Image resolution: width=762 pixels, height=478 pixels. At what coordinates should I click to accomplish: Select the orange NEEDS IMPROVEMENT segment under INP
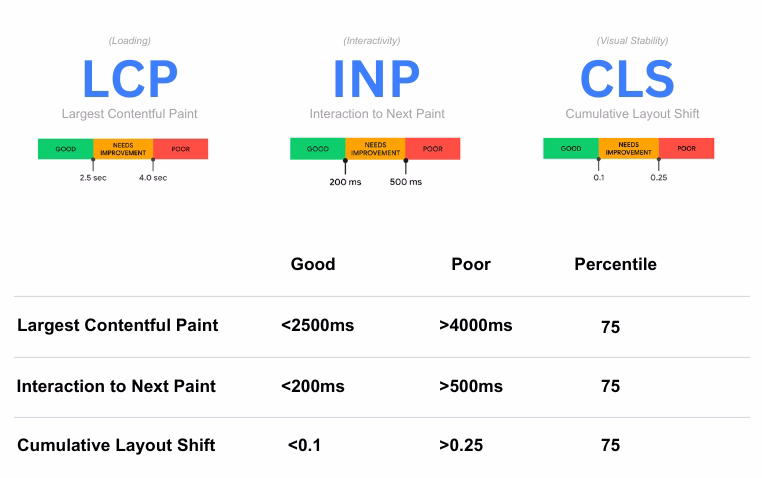click(375, 149)
